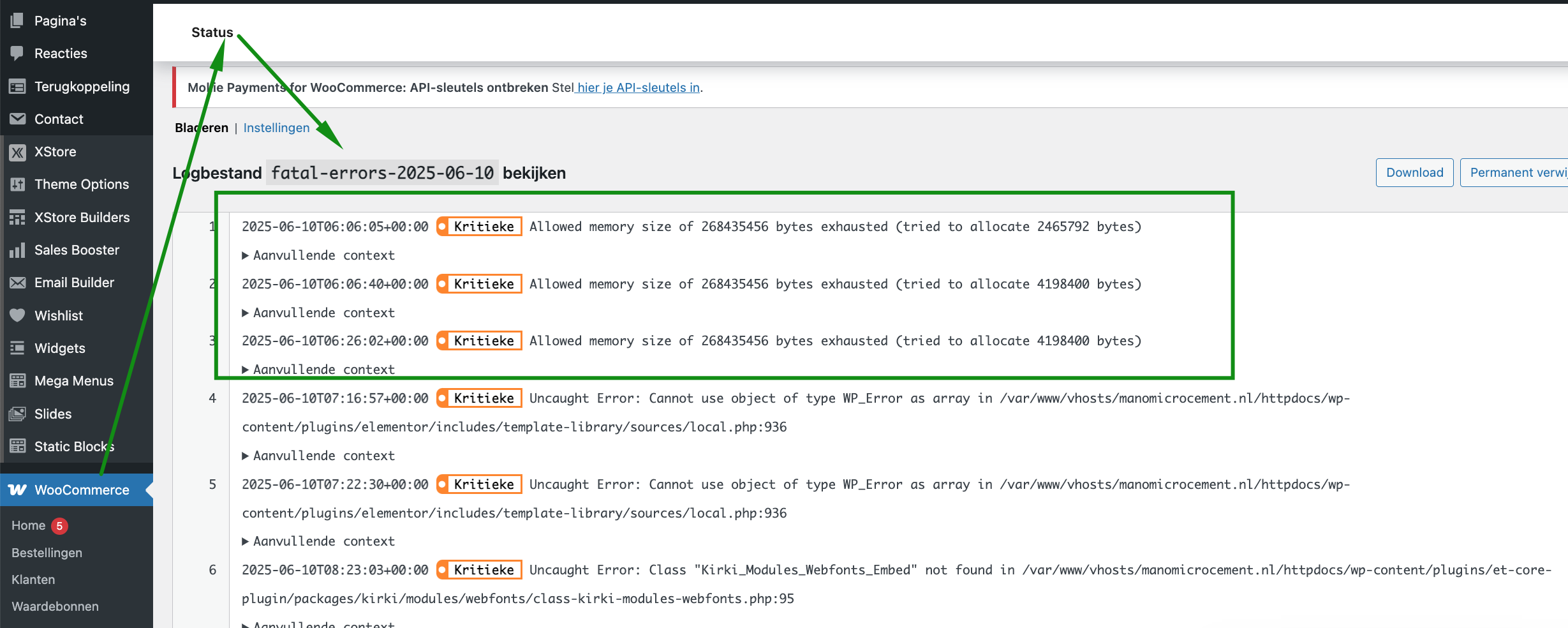Open XStore sidebar item
The height and width of the screenshot is (628, 1568).
point(55,152)
